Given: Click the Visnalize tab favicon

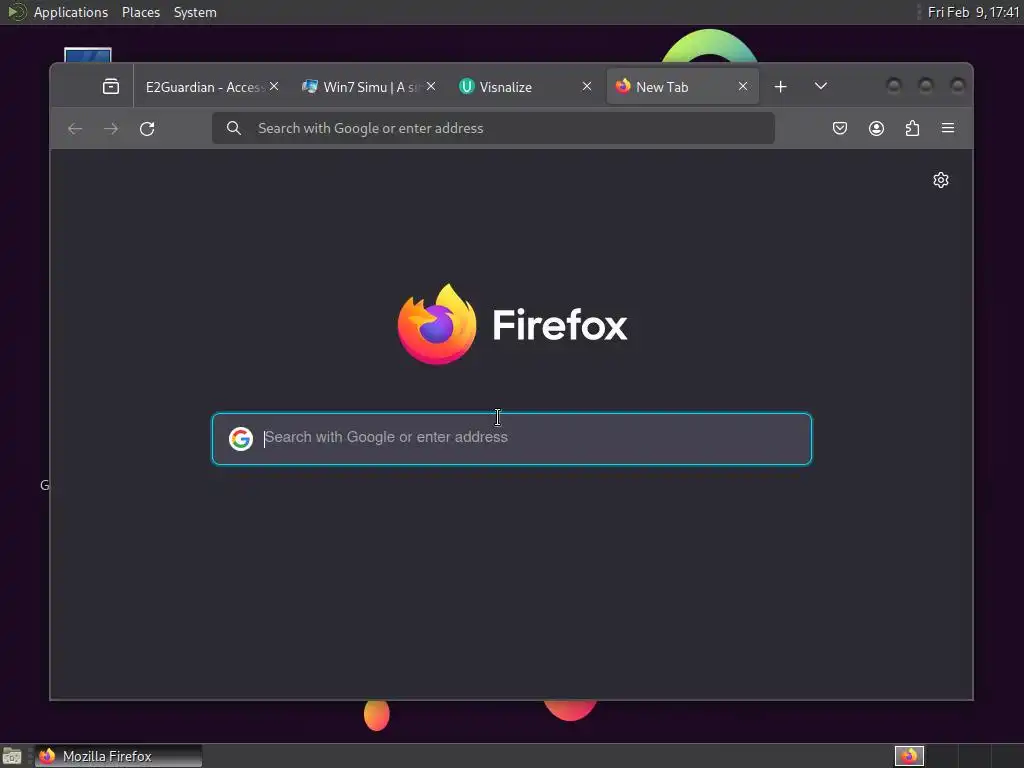Looking at the screenshot, I should (466, 86).
